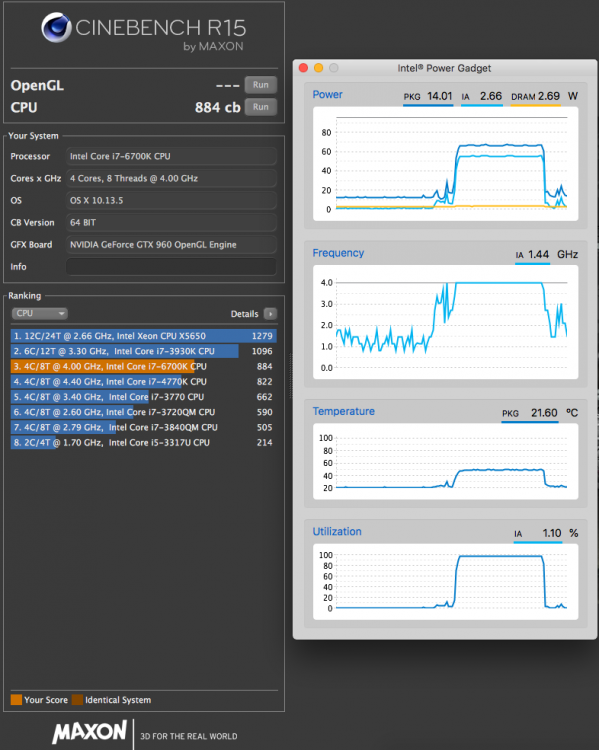Expand ranking Details arrow
The image size is (599, 750).
tap(270, 314)
